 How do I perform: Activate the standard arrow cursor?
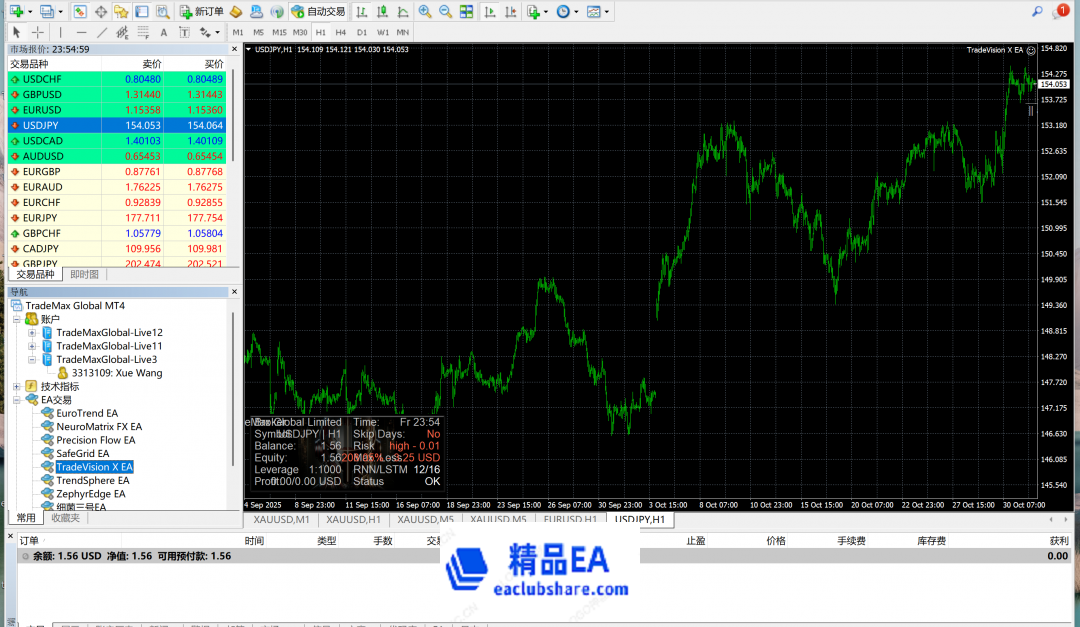tap(17, 32)
